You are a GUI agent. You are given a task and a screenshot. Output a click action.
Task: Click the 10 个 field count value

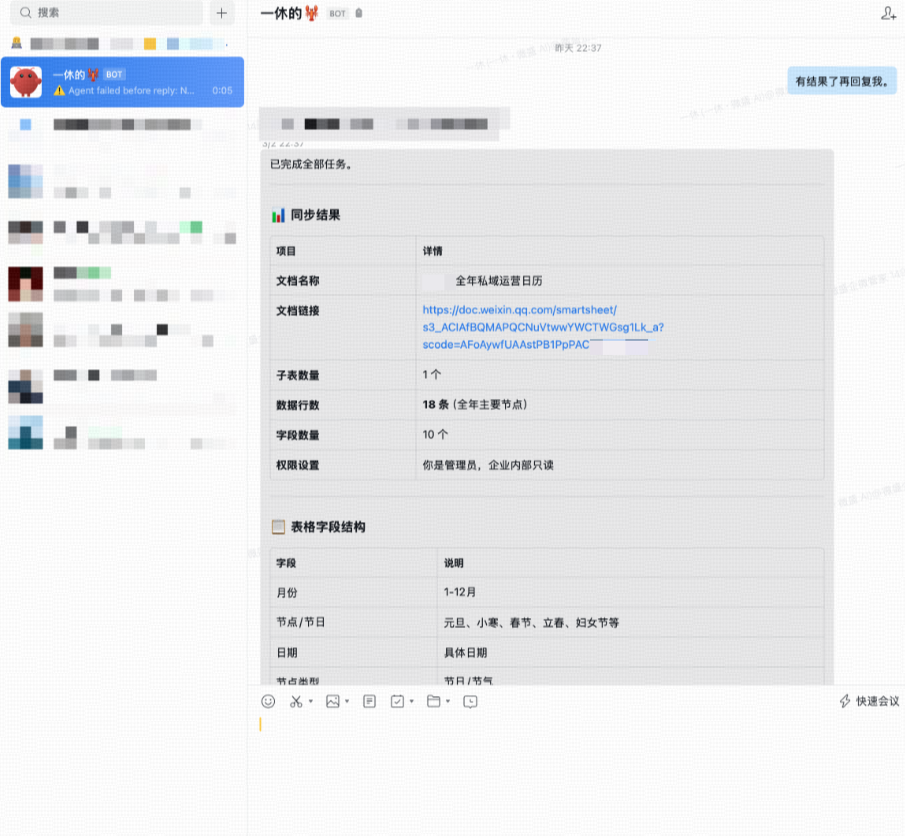pyautogui.click(x=435, y=434)
